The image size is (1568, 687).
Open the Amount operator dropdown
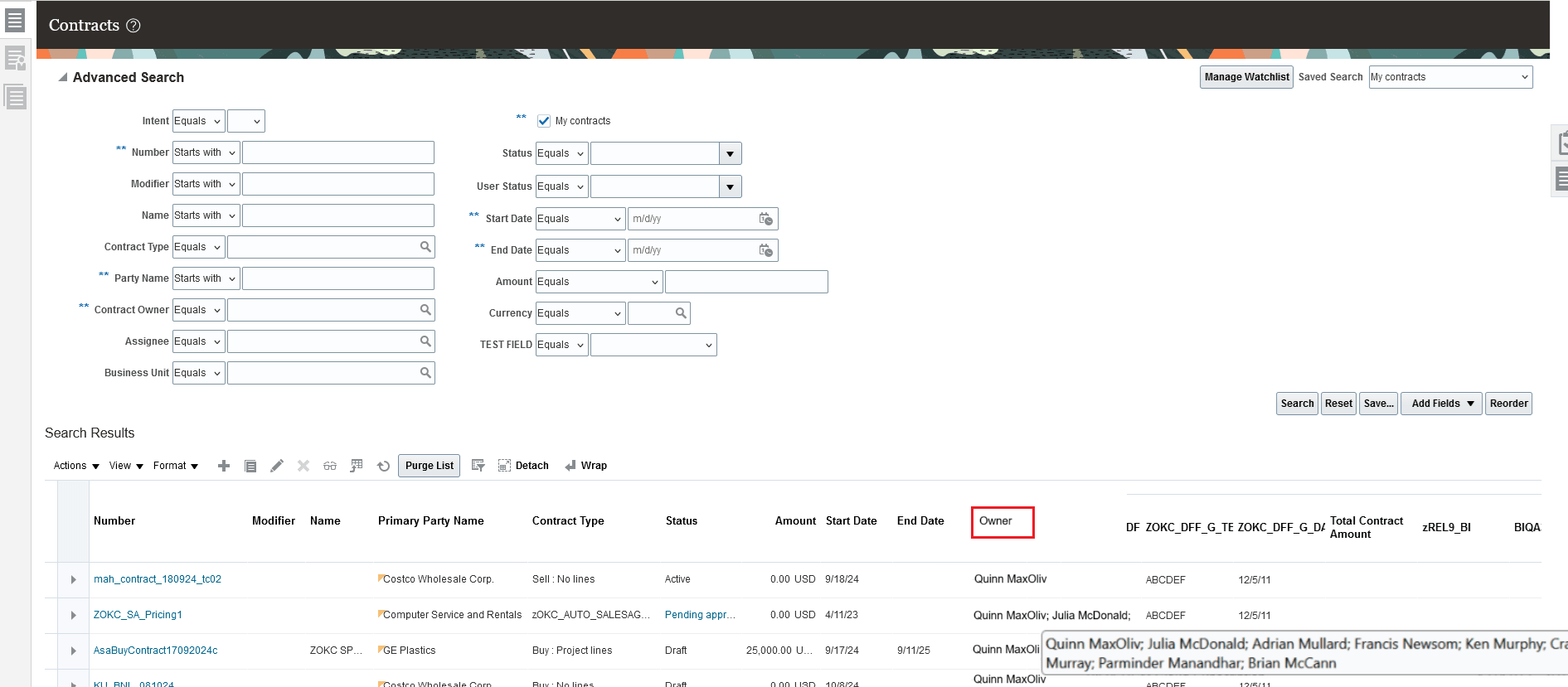[599, 282]
